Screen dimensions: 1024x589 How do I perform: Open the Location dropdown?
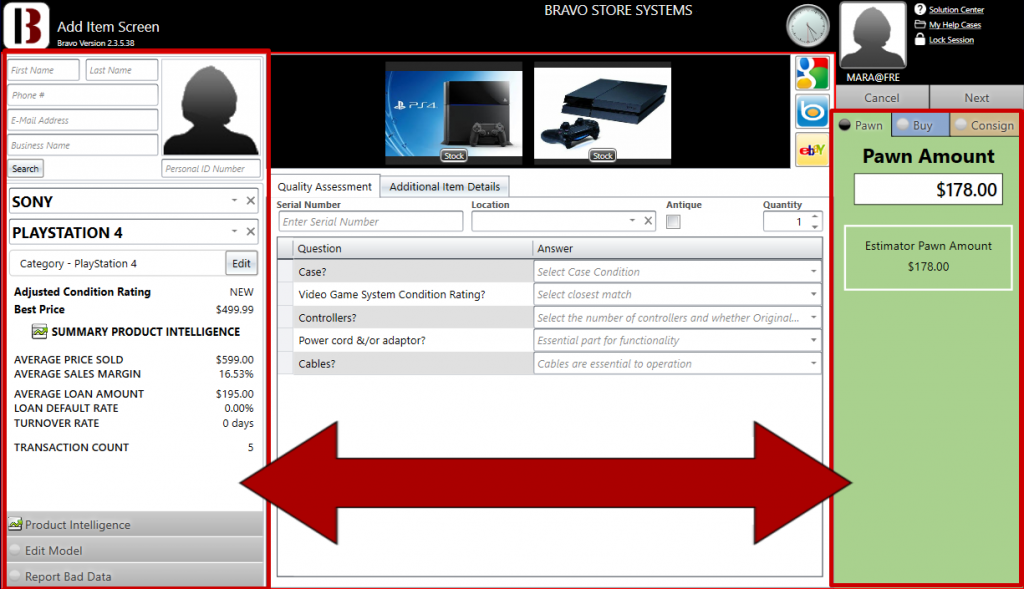pyautogui.click(x=632, y=222)
